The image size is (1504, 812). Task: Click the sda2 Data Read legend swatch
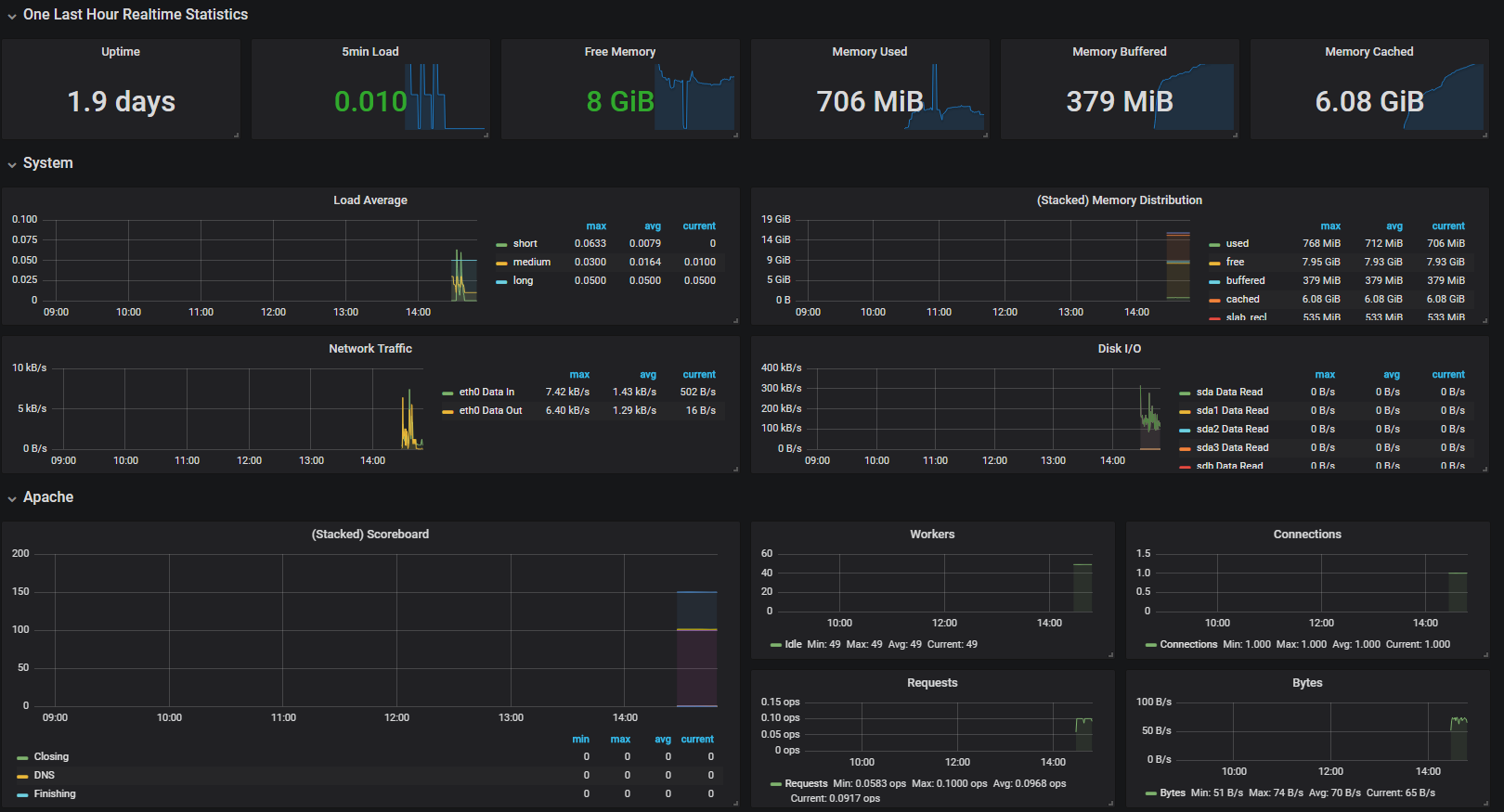(1185, 430)
